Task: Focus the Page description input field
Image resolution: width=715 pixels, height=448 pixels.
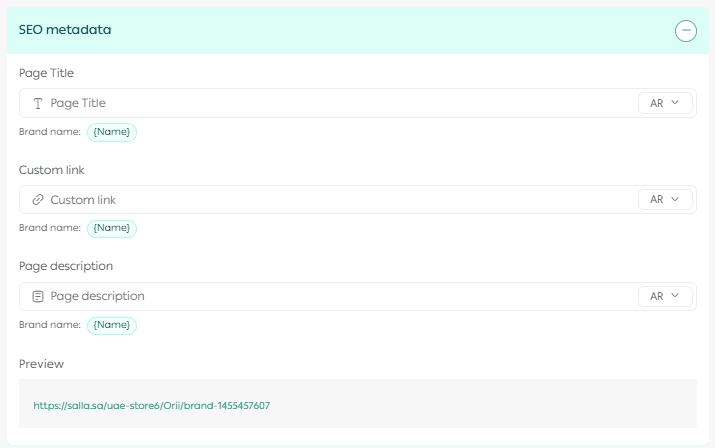Action: pyautogui.click(x=330, y=296)
